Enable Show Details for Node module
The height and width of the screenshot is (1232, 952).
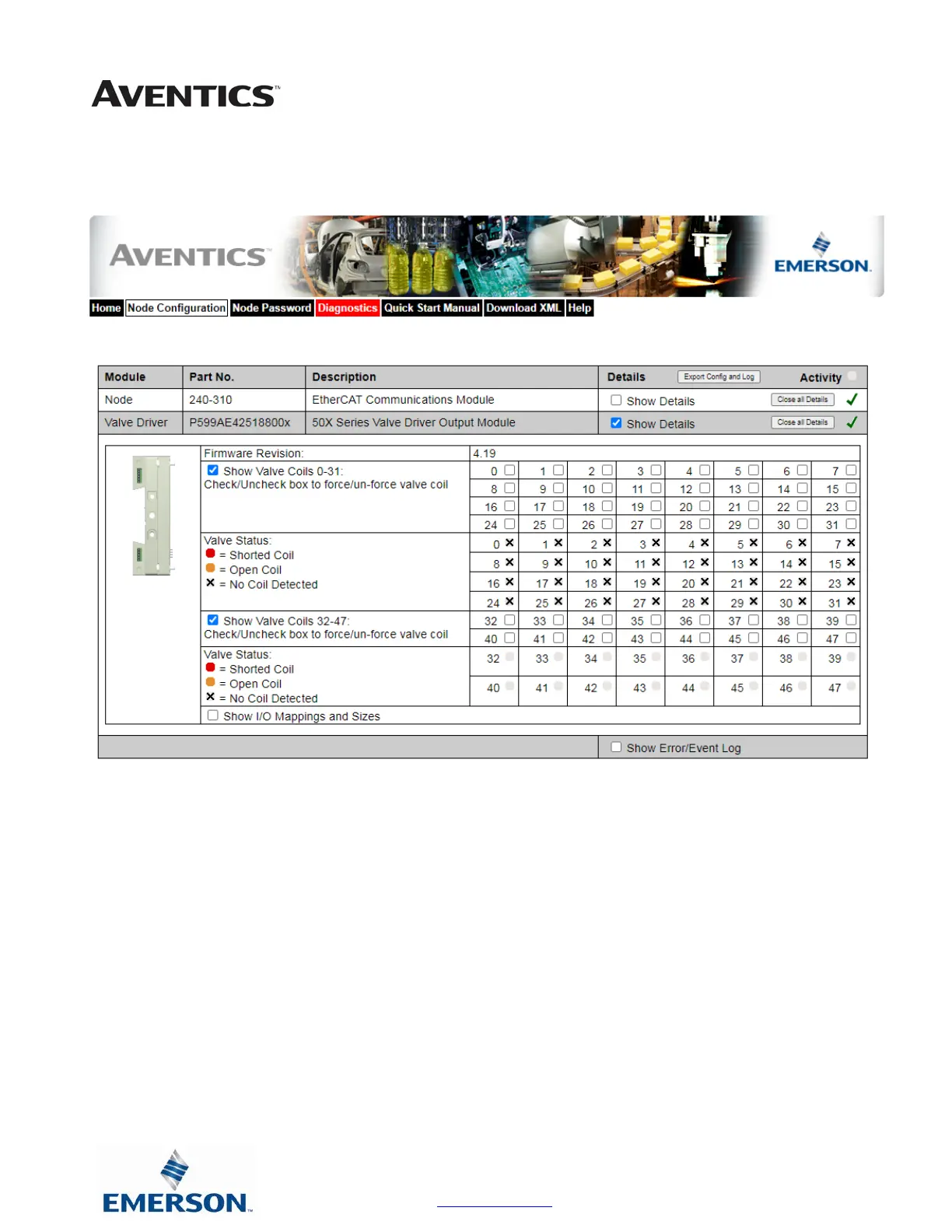click(x=616, y=400)
